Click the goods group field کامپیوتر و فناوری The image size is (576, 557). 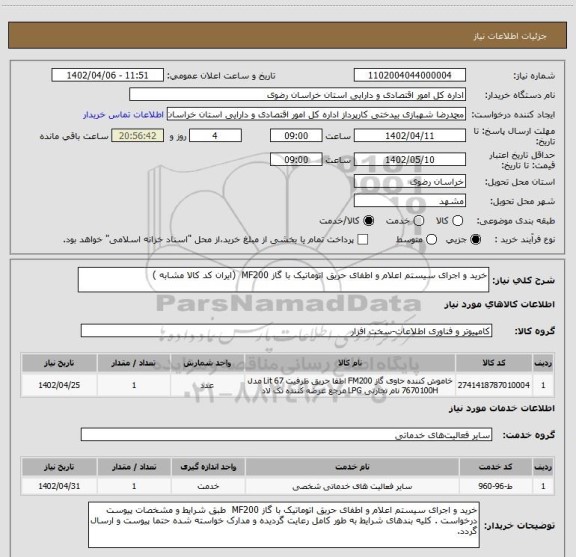[x=286, y=331]
